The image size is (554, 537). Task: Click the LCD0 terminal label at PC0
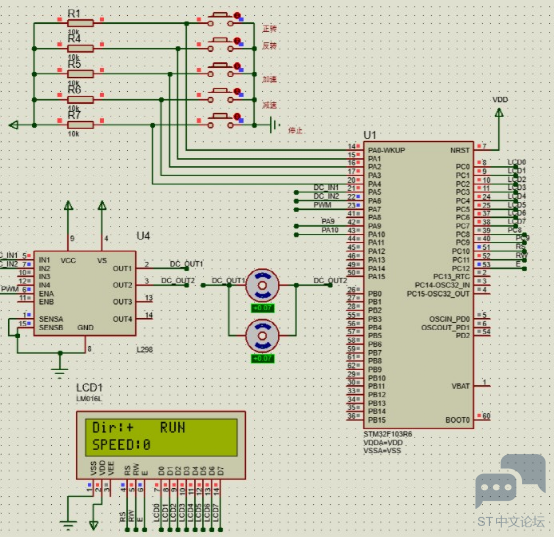tap(517, 162)
